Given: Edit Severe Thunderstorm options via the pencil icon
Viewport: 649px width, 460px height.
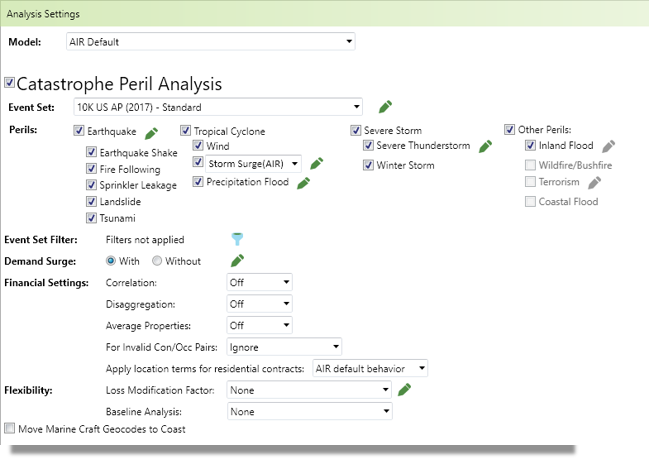Looking at the screenshot, I should [x=485, y=146].
